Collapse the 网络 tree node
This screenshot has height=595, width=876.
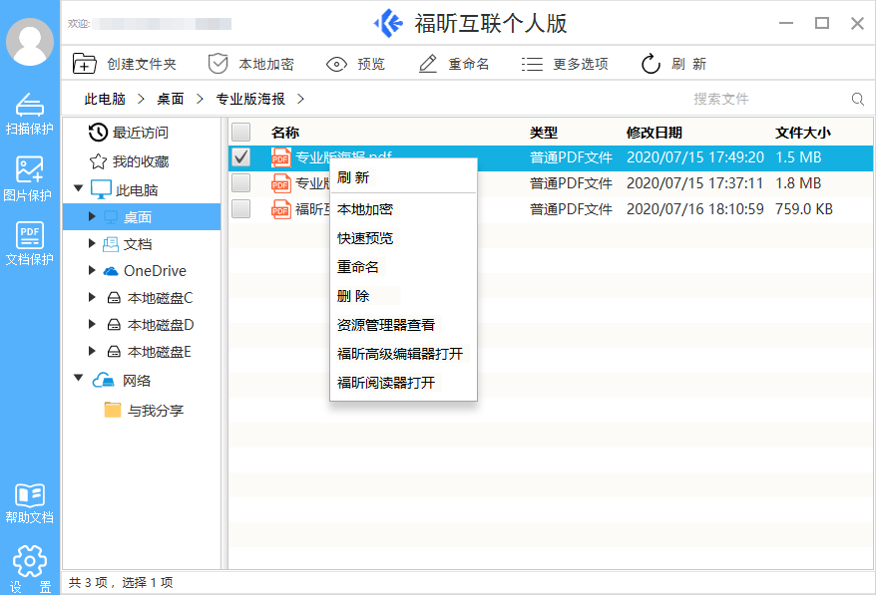pos(79,378)
